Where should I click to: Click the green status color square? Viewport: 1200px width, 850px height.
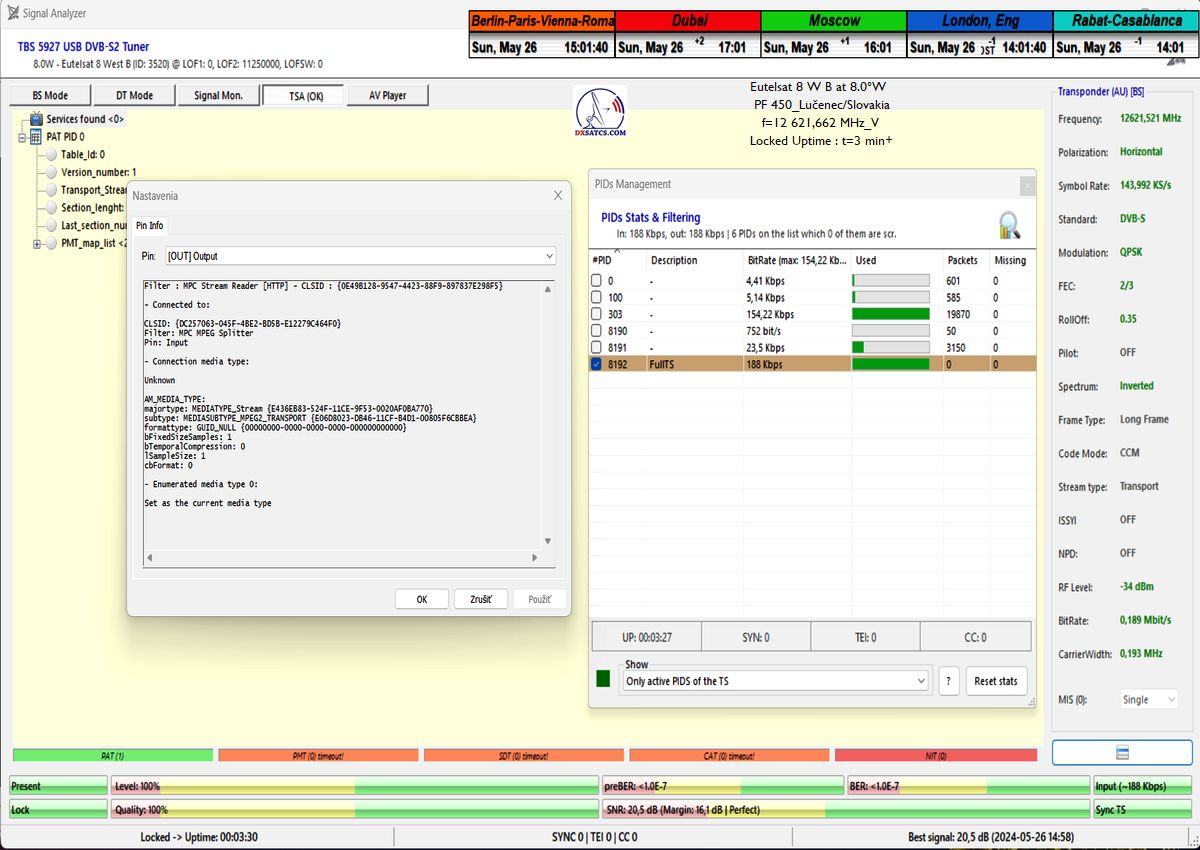click(x=603, y=679)
